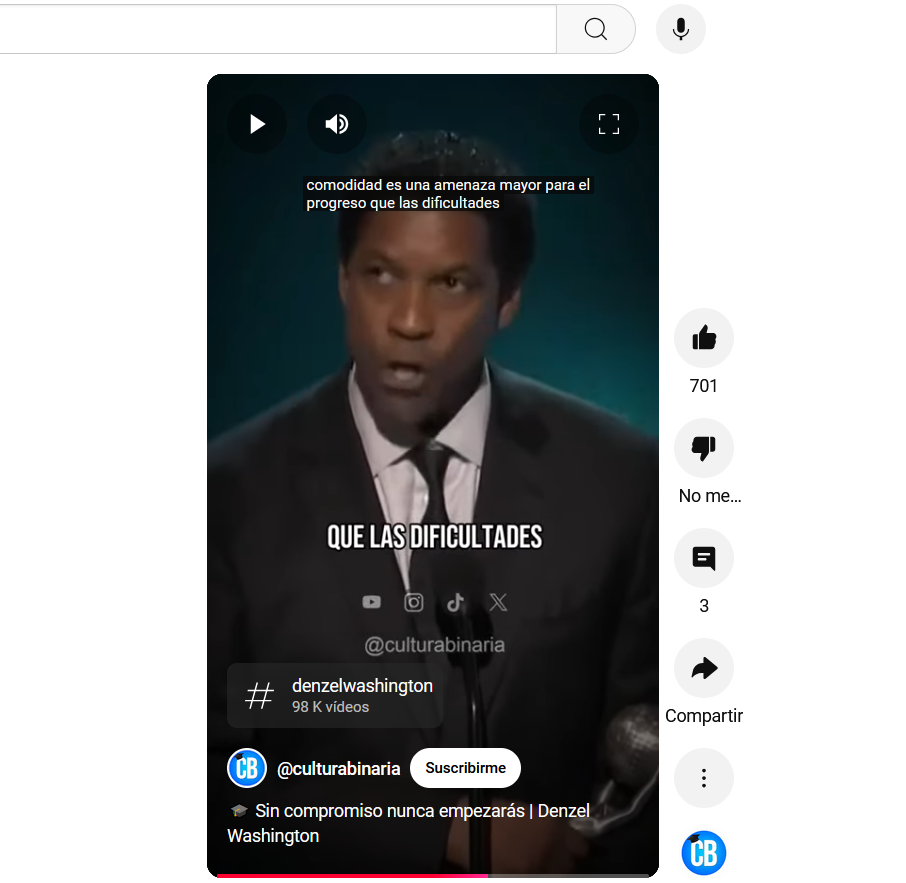Click the CB channel avatar beside handle
The width and height of the screenshot is (906, 883).
click(247, 768)
